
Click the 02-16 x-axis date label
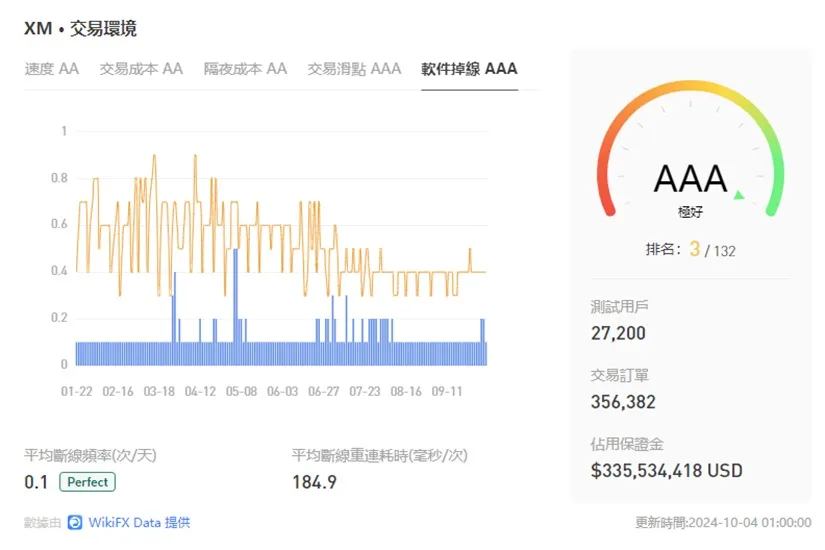(x=118, y=392)
